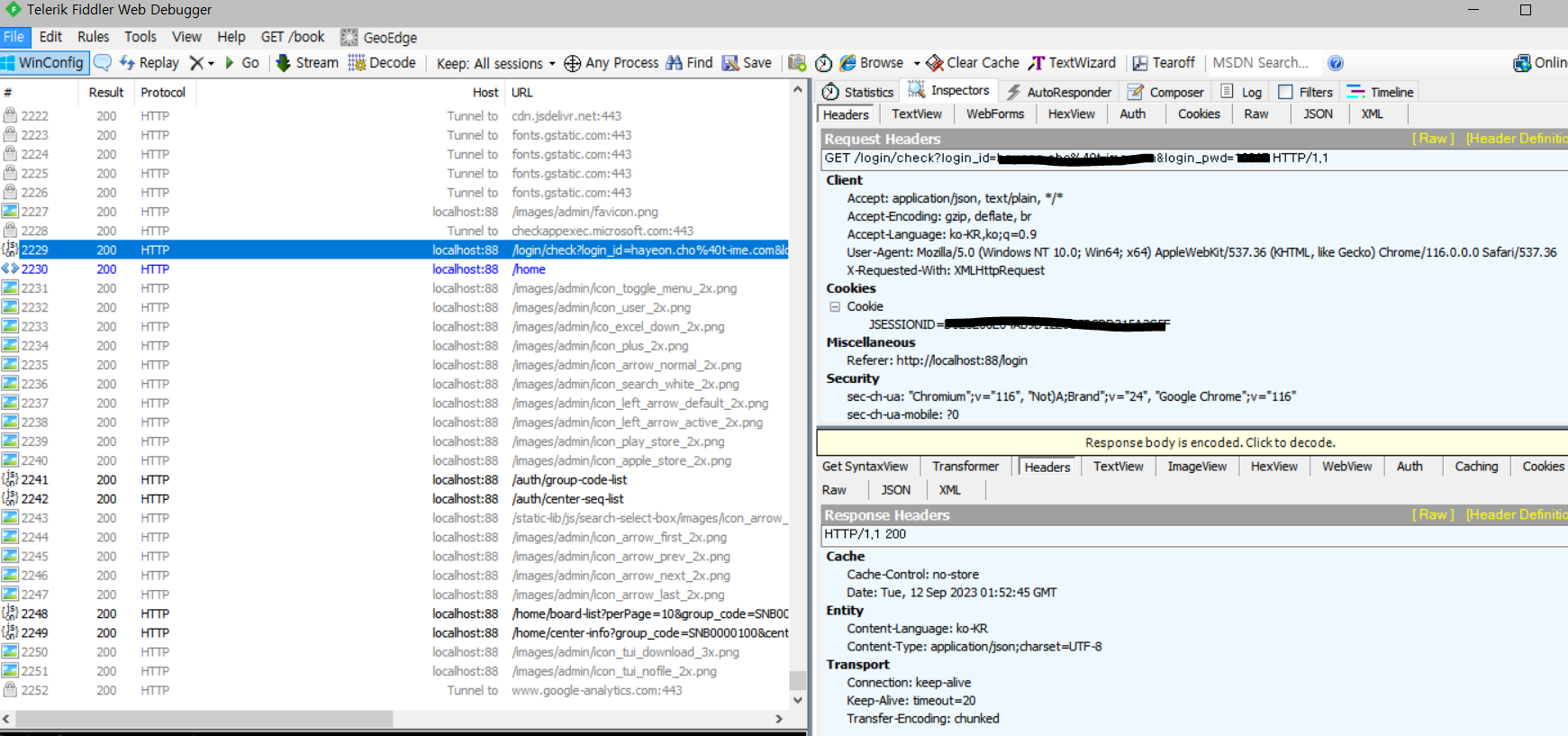1568x736 pixels.
Task: Click the blue help icon
Action: [1336, 62]
